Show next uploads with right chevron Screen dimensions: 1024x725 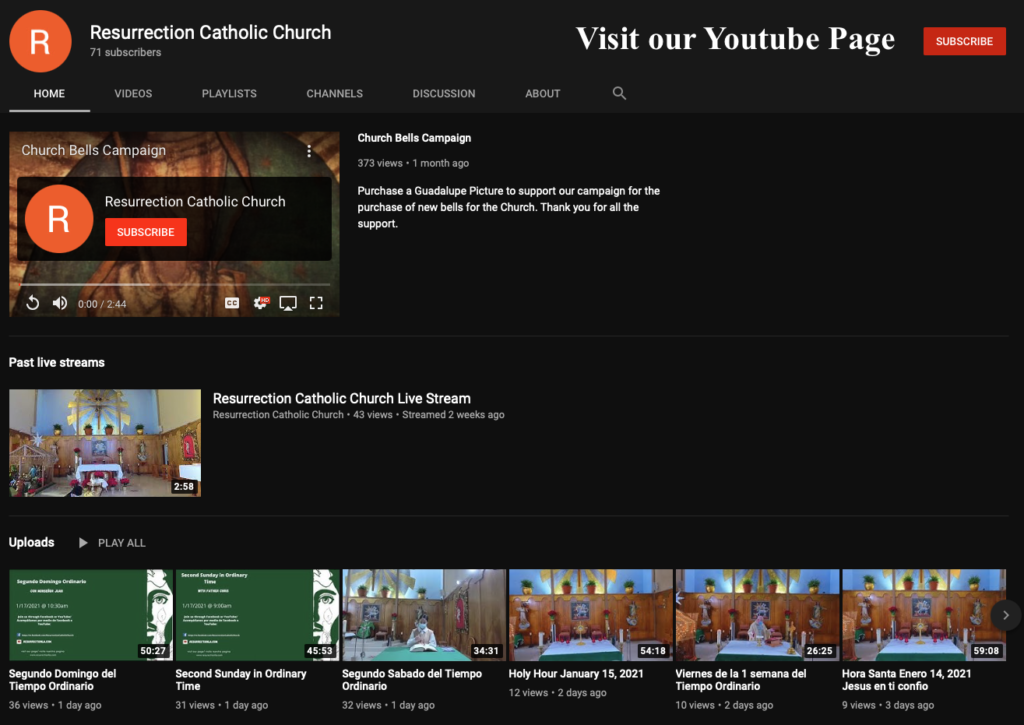tap(1006, 615)
